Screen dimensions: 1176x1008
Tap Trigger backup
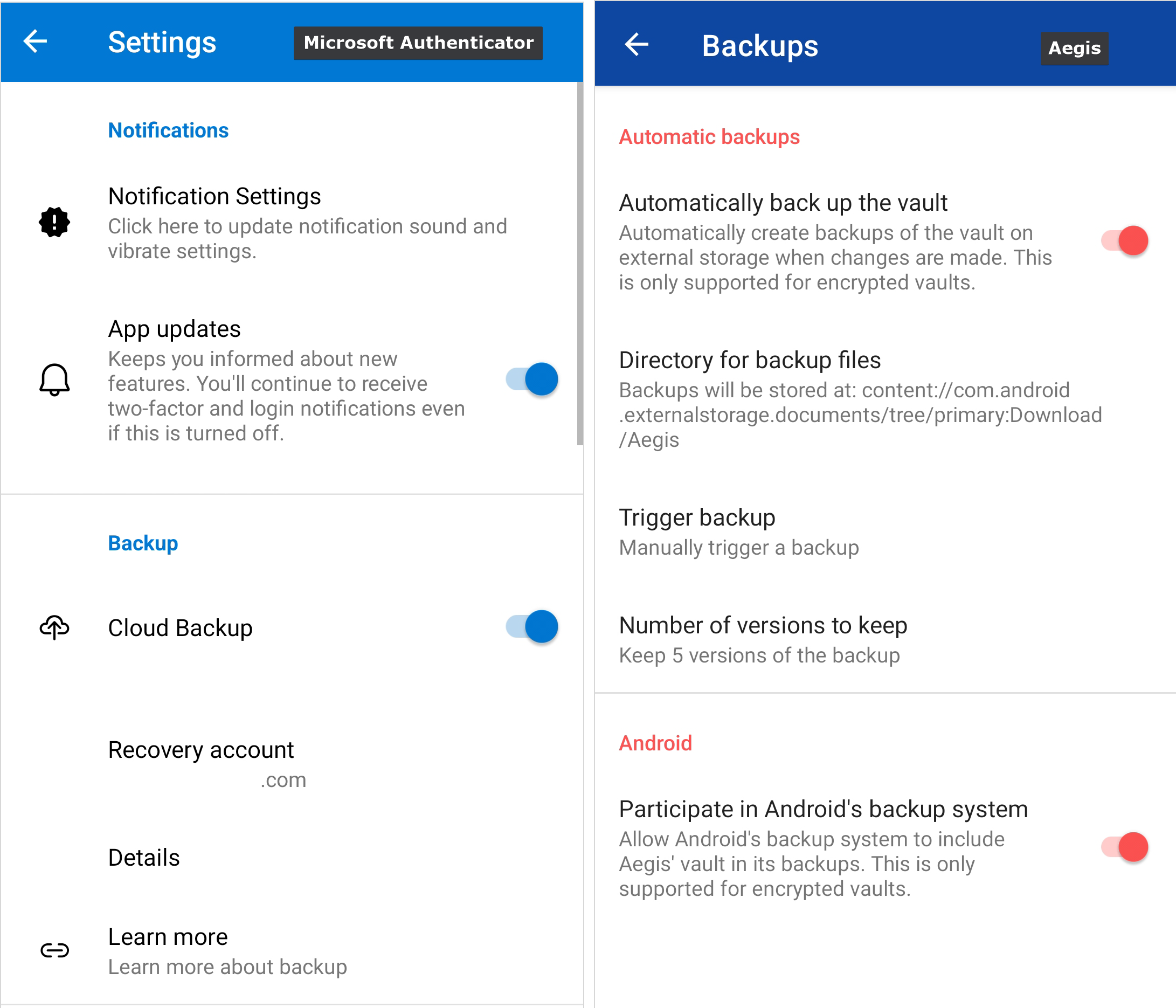pyautogui.click(x=886, y=532)
